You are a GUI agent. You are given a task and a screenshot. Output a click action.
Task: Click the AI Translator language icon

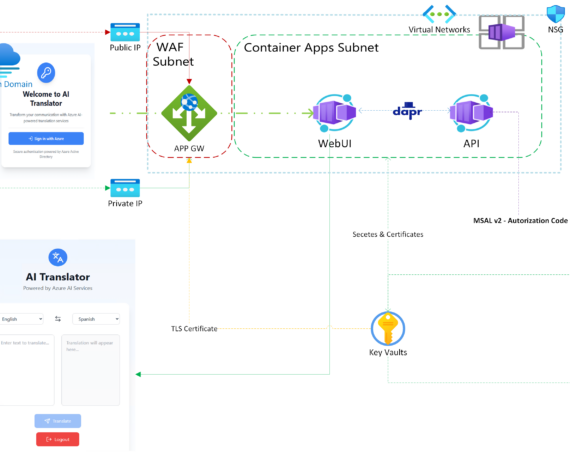[58, 257]
